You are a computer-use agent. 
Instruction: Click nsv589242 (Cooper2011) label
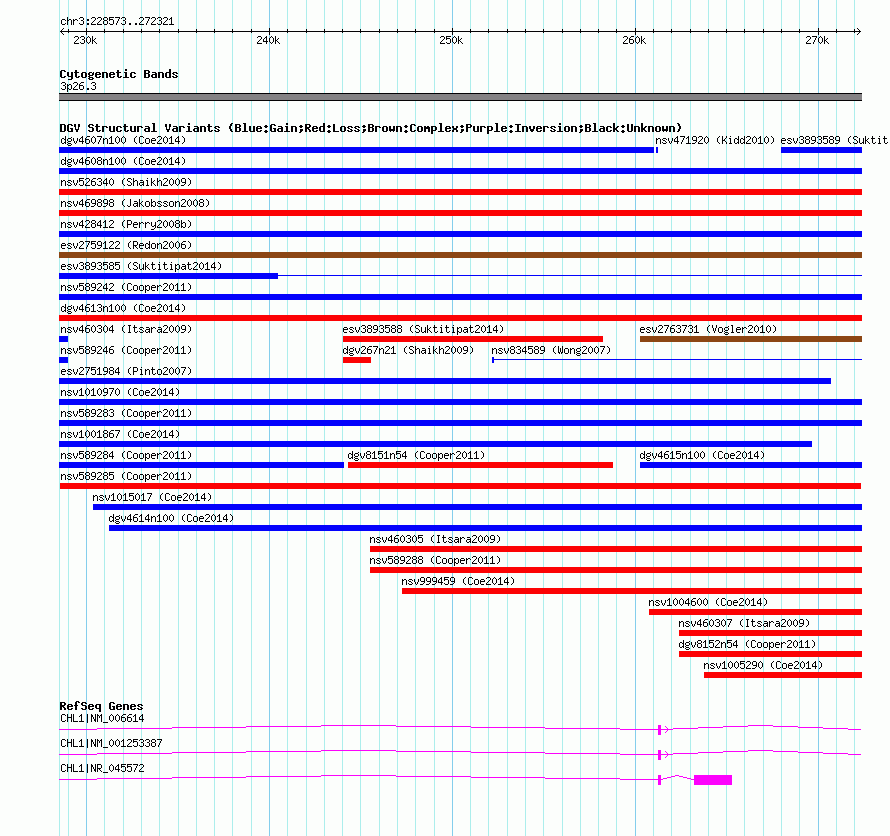[126, 287]
